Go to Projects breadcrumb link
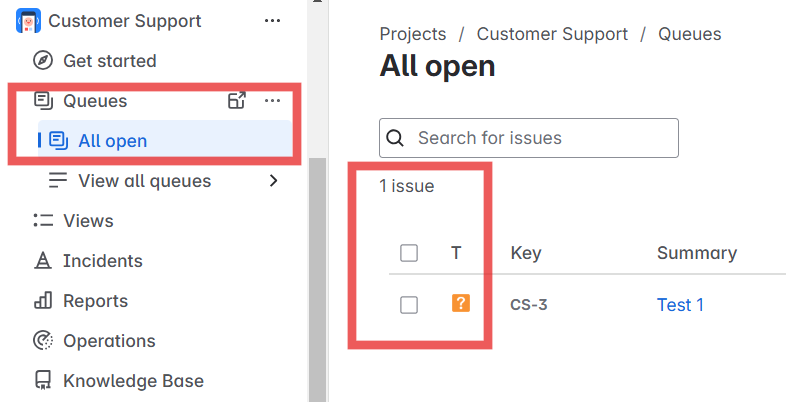Viewport: 786px width, 402px height. [413, 34]
